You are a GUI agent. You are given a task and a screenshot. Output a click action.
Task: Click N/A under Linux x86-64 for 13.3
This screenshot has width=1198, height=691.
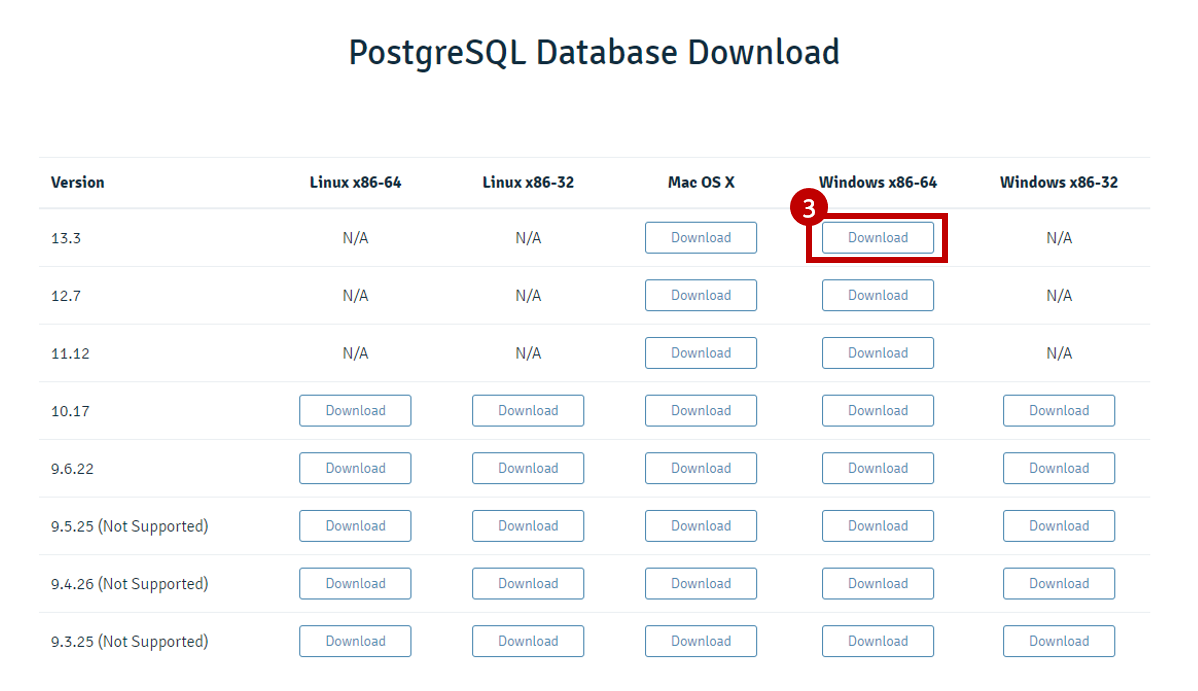(x=355, y=238)
